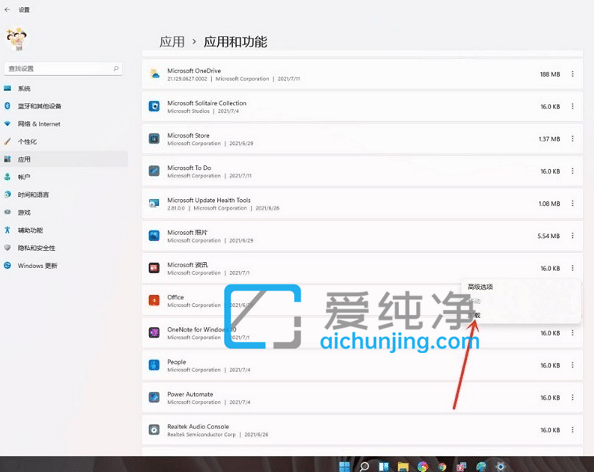The width and height of the screenshot is (594, 472).
Task: Click the Microsoft OneDrive cloud icon
Action: [x=154, y=74]
